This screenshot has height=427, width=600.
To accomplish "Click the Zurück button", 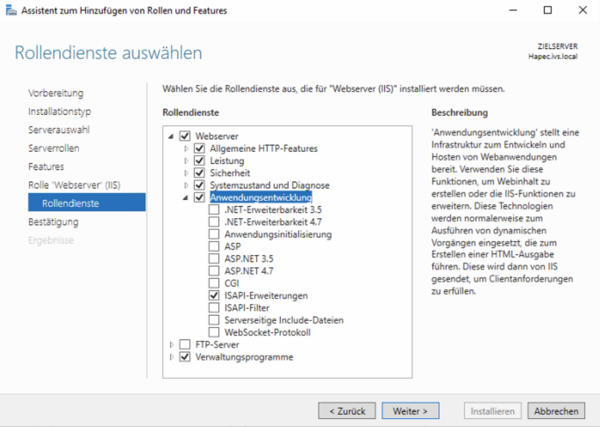I will click(x=347, y=411).
